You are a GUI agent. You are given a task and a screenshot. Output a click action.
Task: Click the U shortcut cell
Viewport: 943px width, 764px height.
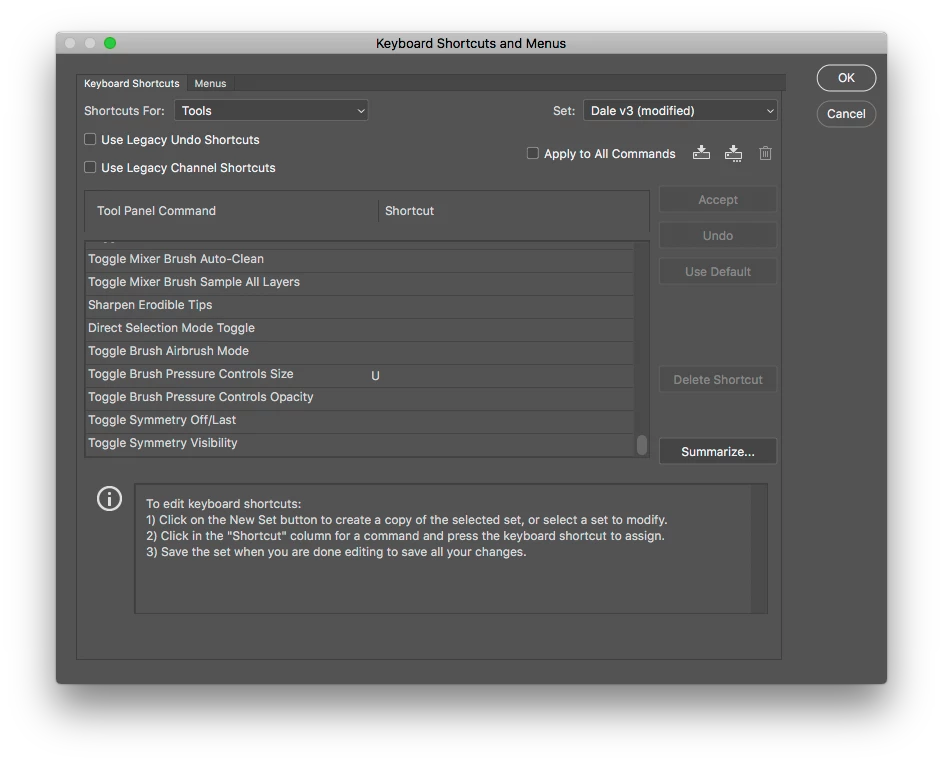(375, 376)
